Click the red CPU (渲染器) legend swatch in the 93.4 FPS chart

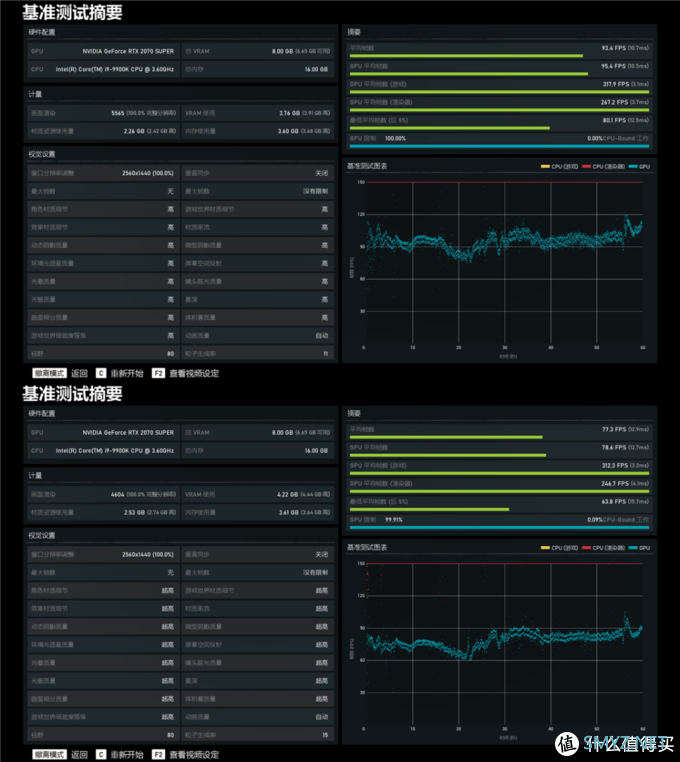[x=586, y=167]
